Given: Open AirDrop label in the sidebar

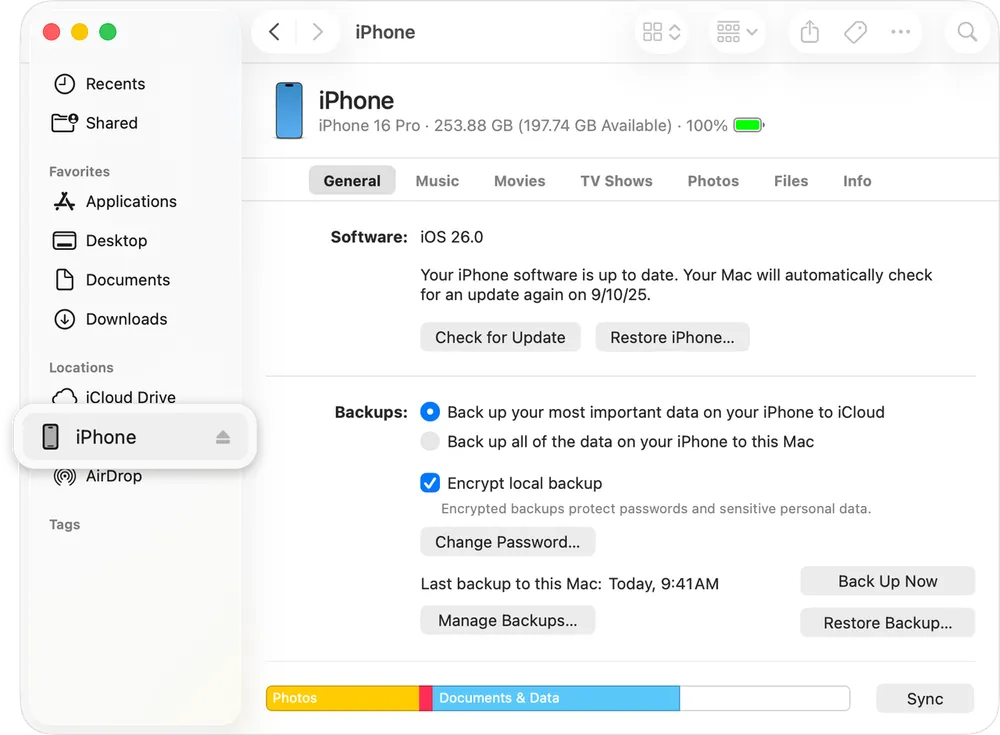Looking at the screenshot, I should [114, 476].
